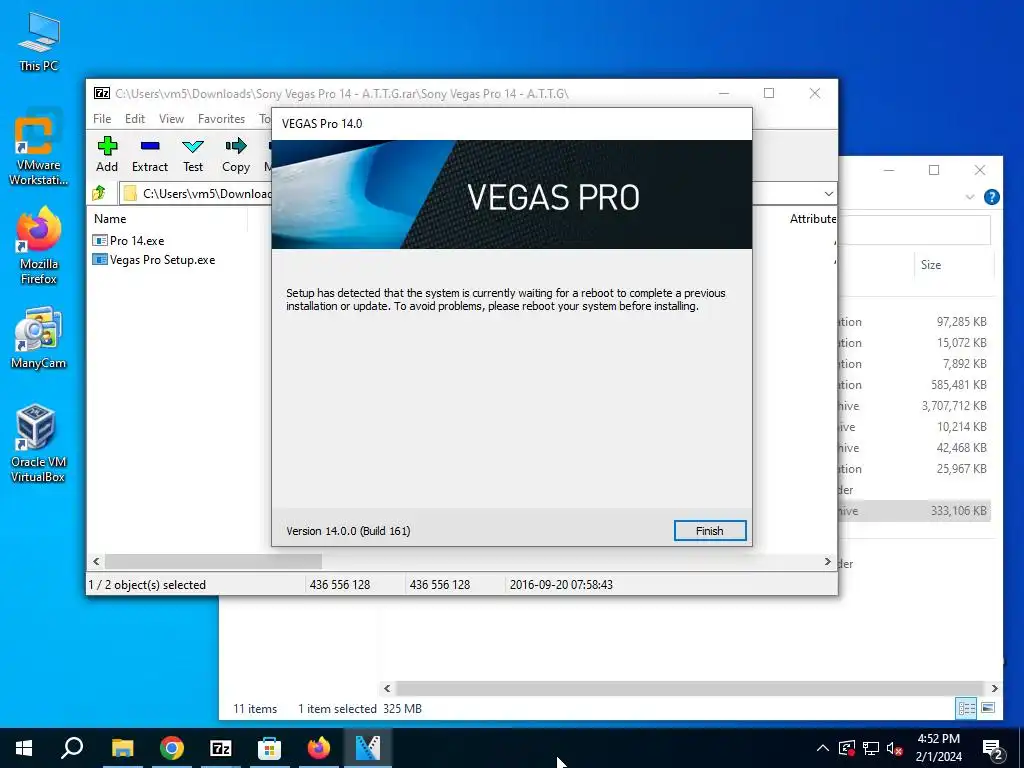
Task: Open the taskbar clock and calendar
Action: [938, 748]
